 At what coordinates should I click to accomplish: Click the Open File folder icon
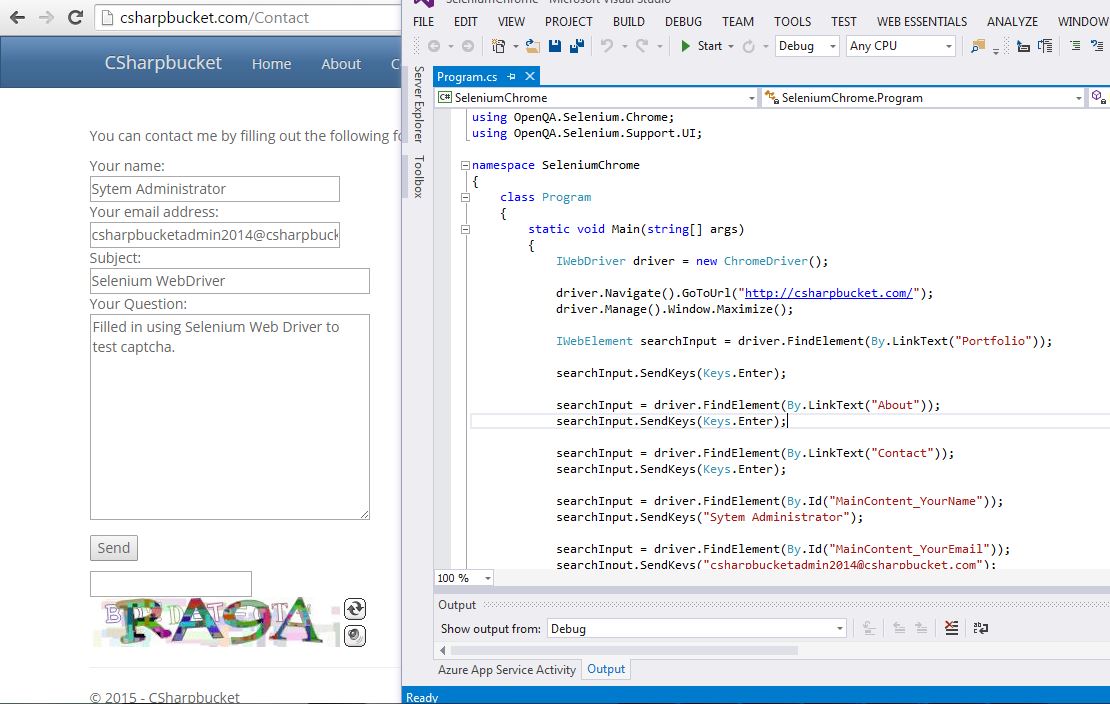click(532, 46)
